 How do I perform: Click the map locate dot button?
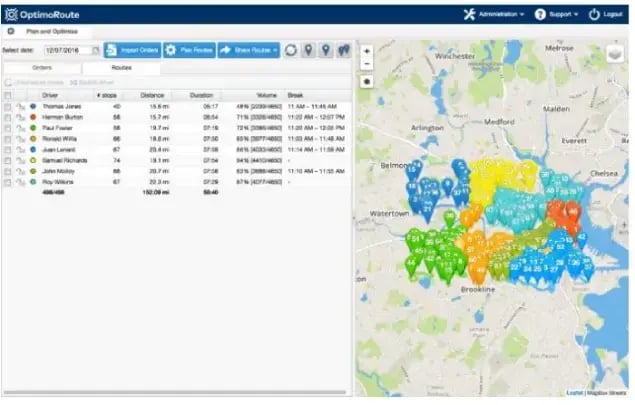point(367,82)
